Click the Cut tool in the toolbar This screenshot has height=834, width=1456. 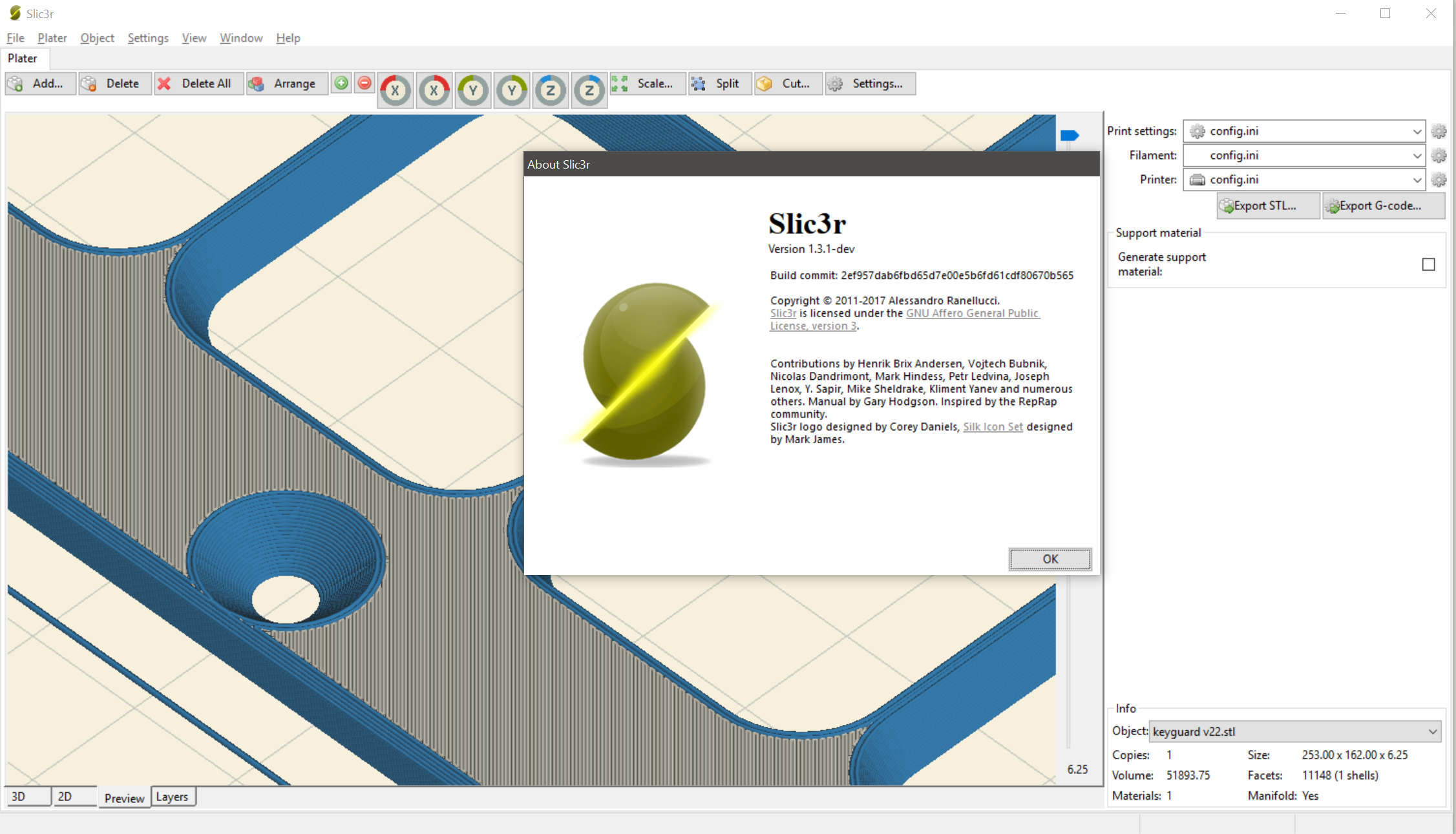point(786,83)
